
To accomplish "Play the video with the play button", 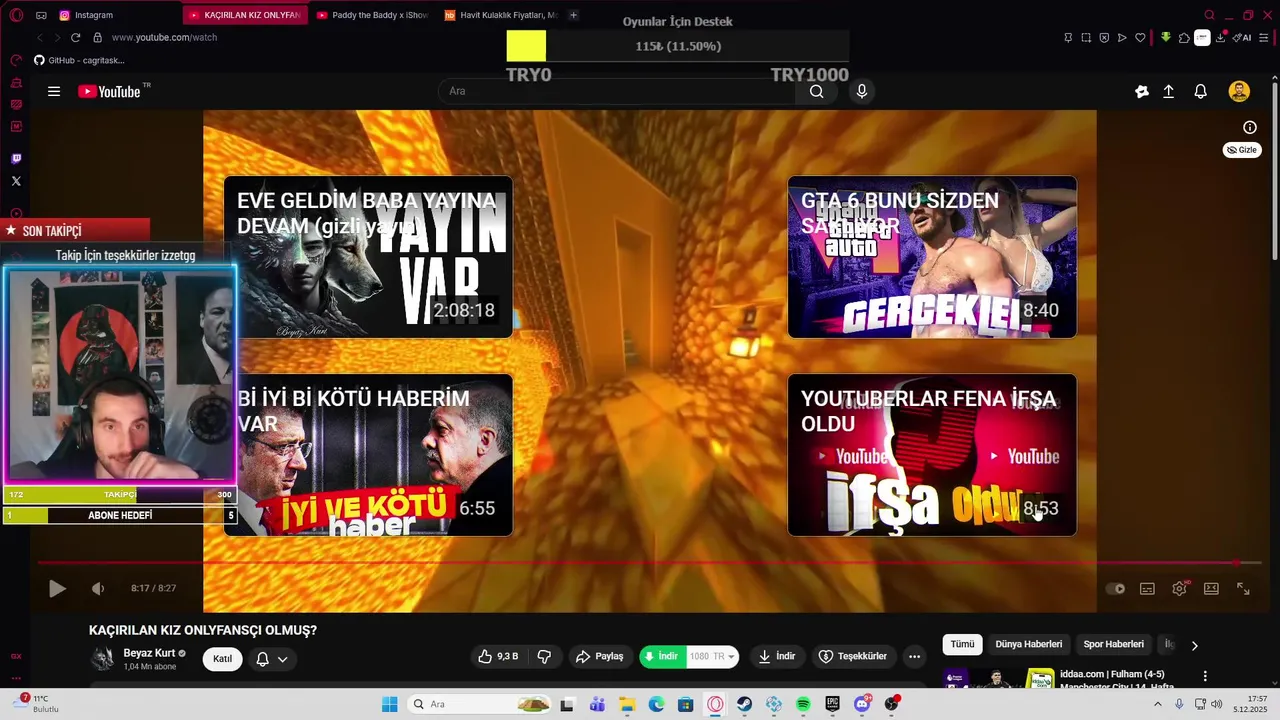I will pos(57,588).
